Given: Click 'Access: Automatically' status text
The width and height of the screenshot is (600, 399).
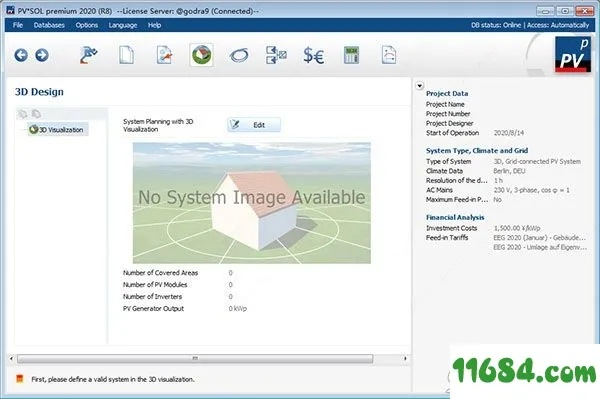Looking at the screenshot, I should click(558, 25).
